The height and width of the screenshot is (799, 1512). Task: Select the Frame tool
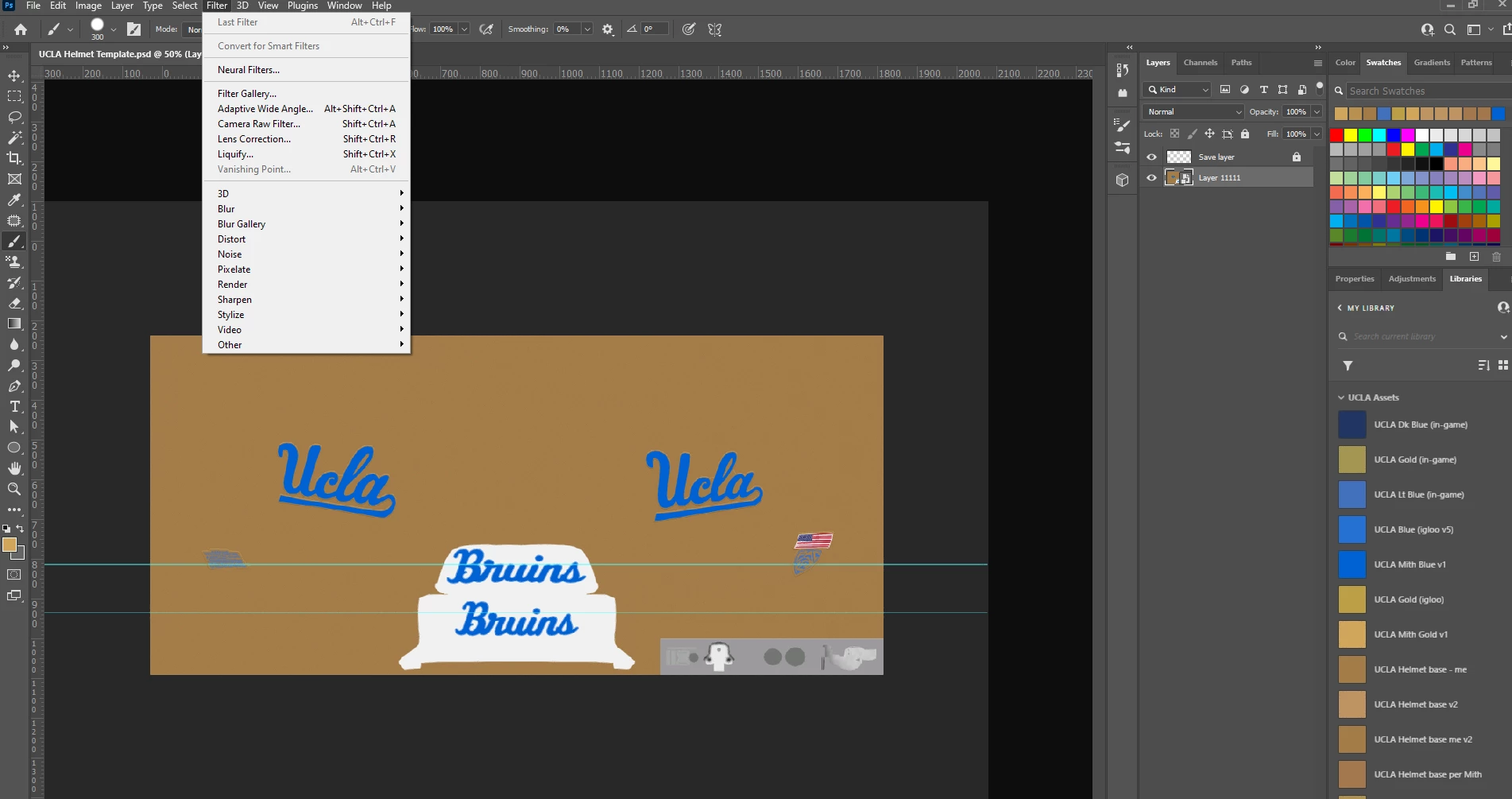coord(14,179)
